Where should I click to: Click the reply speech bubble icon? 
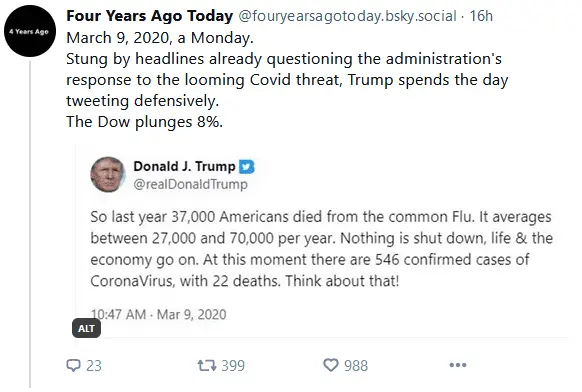pos(73,365)
